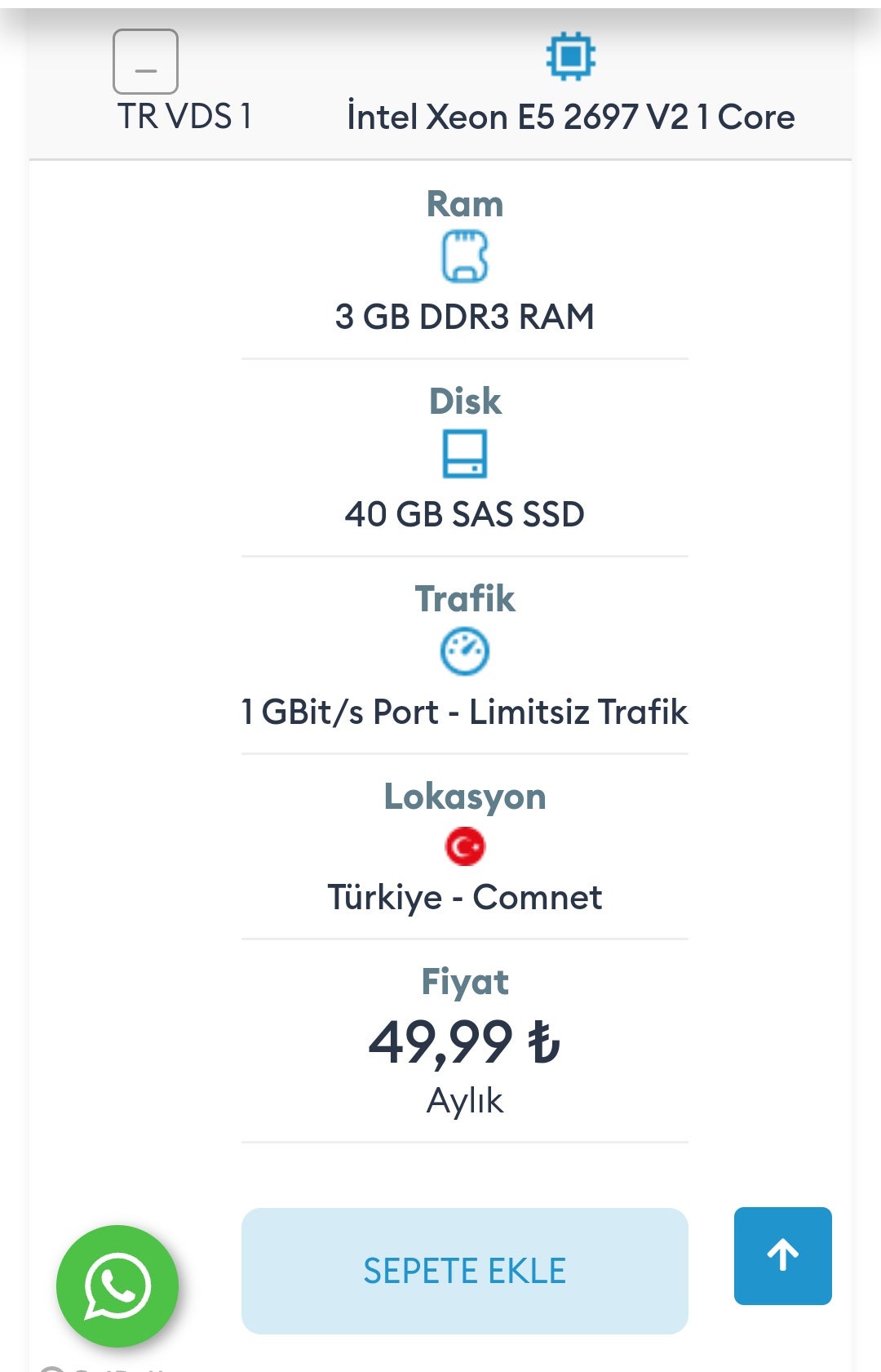Click the 40 GB SAS SSD text
Viewport: 881px width, 1372px height.
(464, 514)
